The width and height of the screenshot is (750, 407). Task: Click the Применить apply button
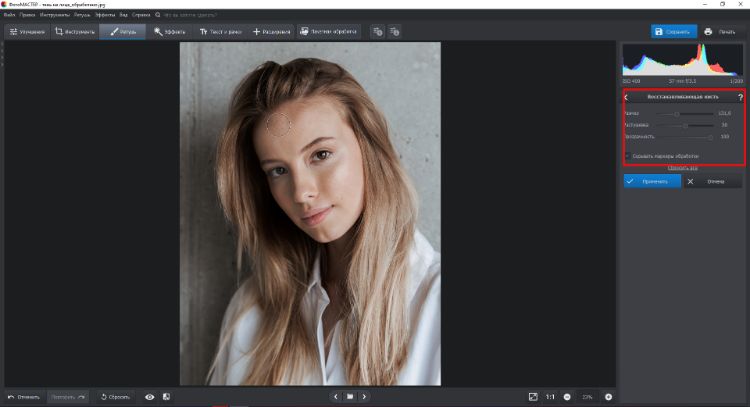pyautogui.click(x=651, y=181)
